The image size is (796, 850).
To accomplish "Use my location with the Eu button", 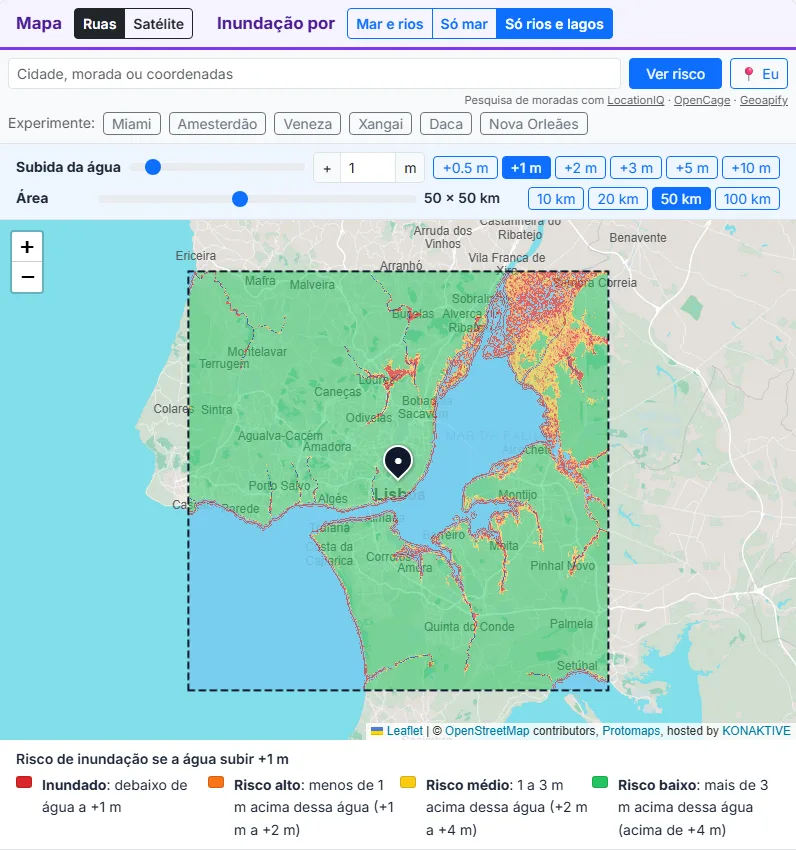I will click(759, 74).
